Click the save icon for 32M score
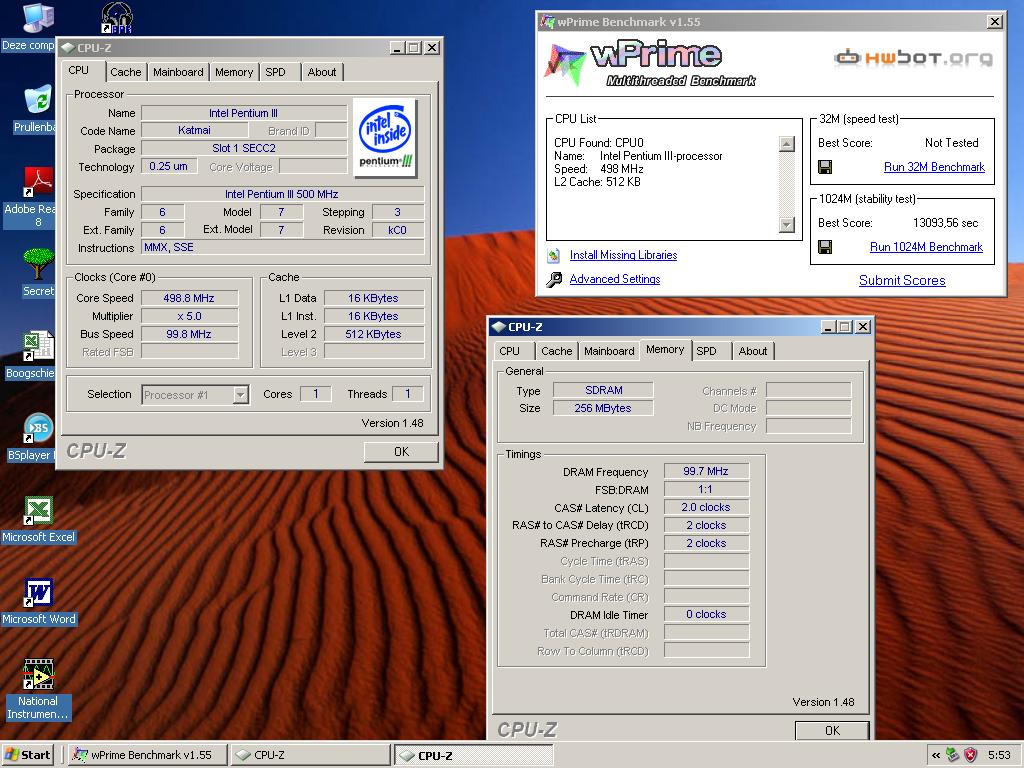This screenshot has height=768, width=1024. tap(825, 167)
